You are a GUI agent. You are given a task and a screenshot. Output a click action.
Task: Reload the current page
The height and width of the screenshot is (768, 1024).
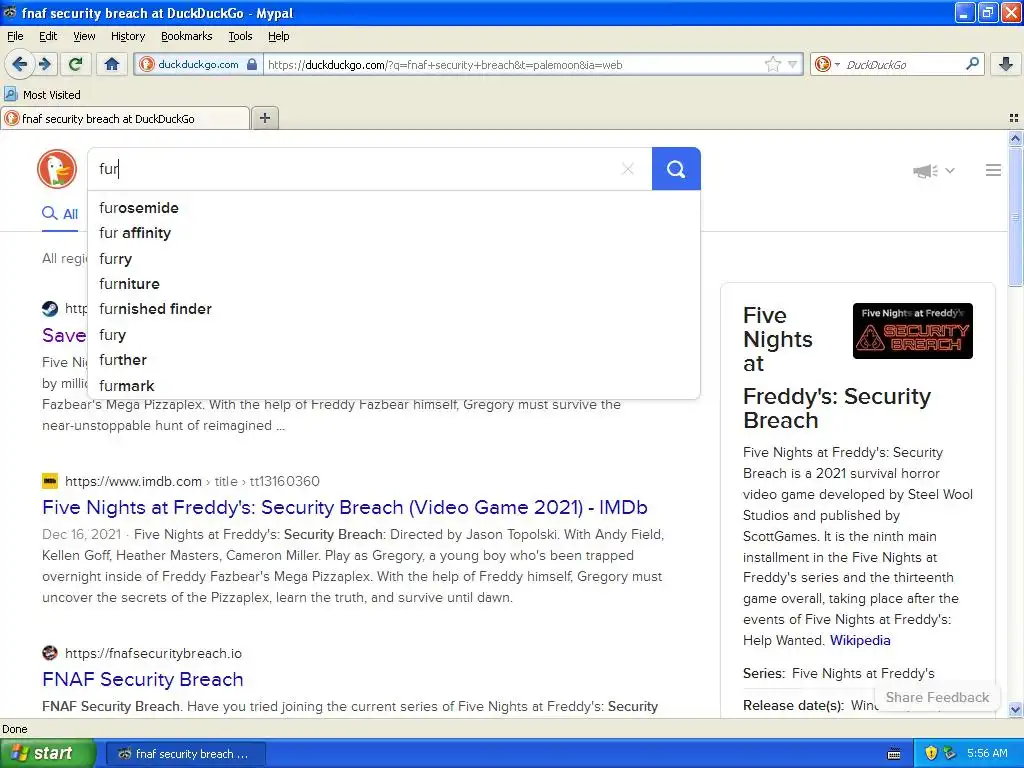click(x=76, y=64)
